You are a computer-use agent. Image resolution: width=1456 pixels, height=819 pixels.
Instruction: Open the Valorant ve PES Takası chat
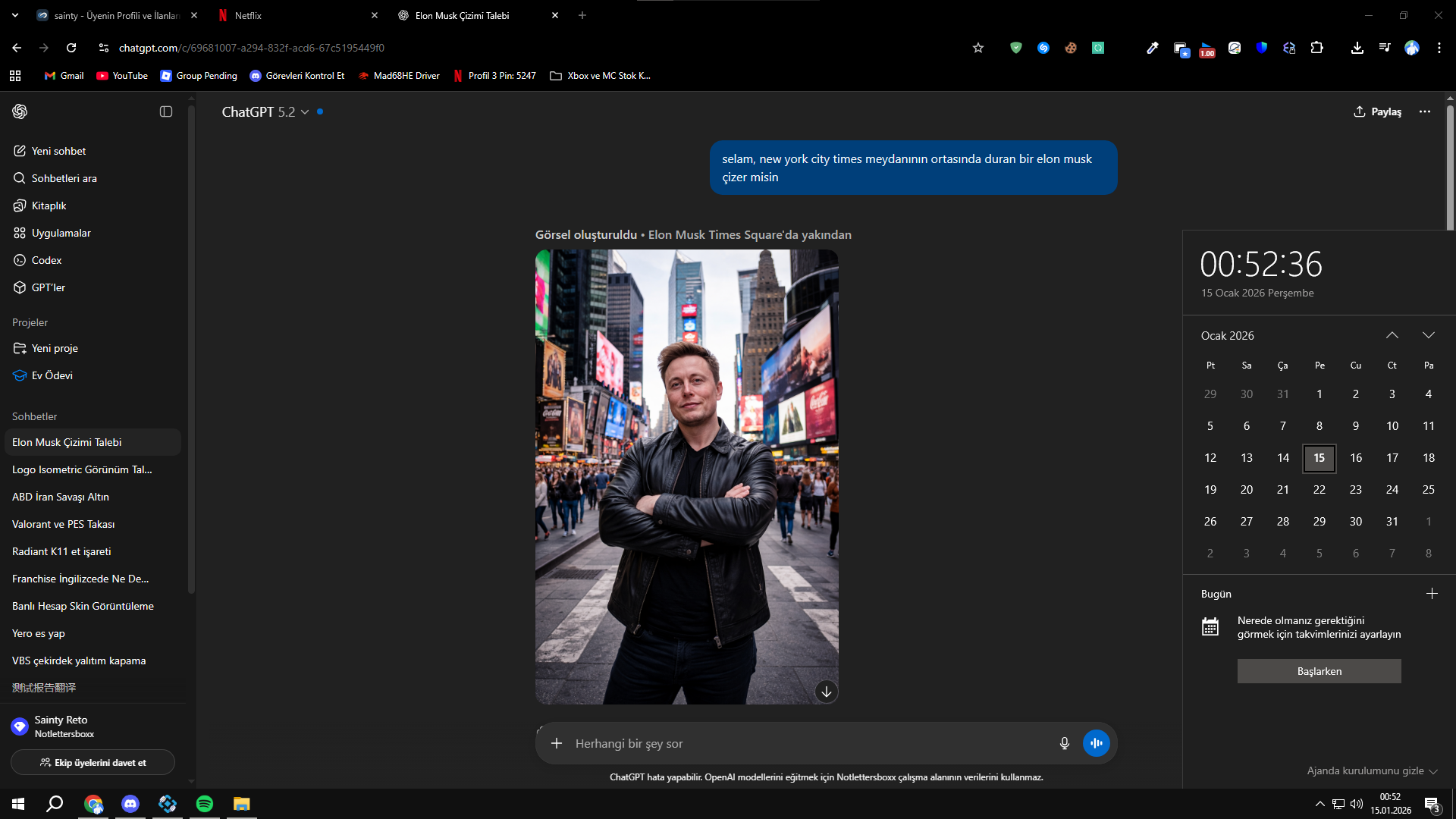tap(93, 524)
